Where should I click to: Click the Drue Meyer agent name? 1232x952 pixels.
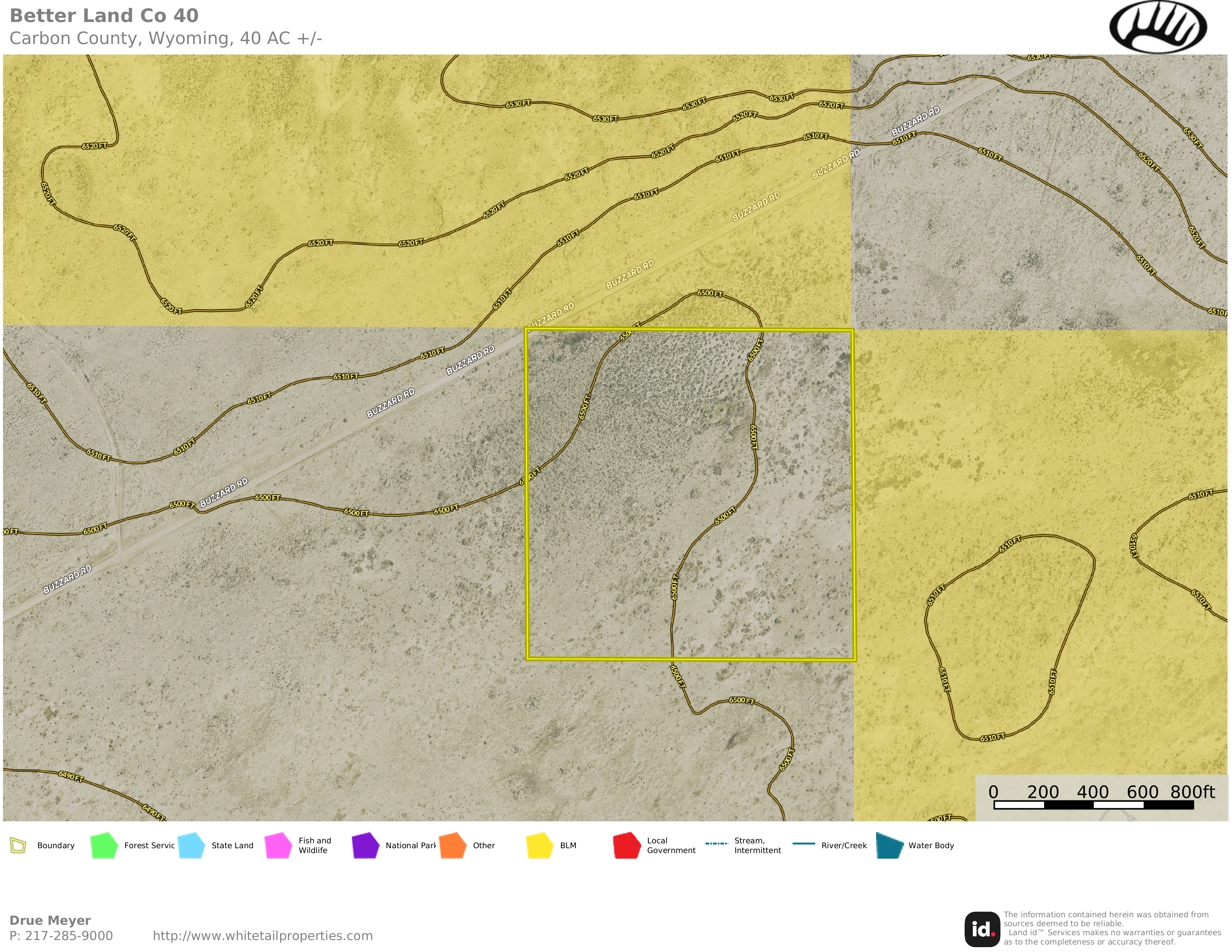[50, 920]
